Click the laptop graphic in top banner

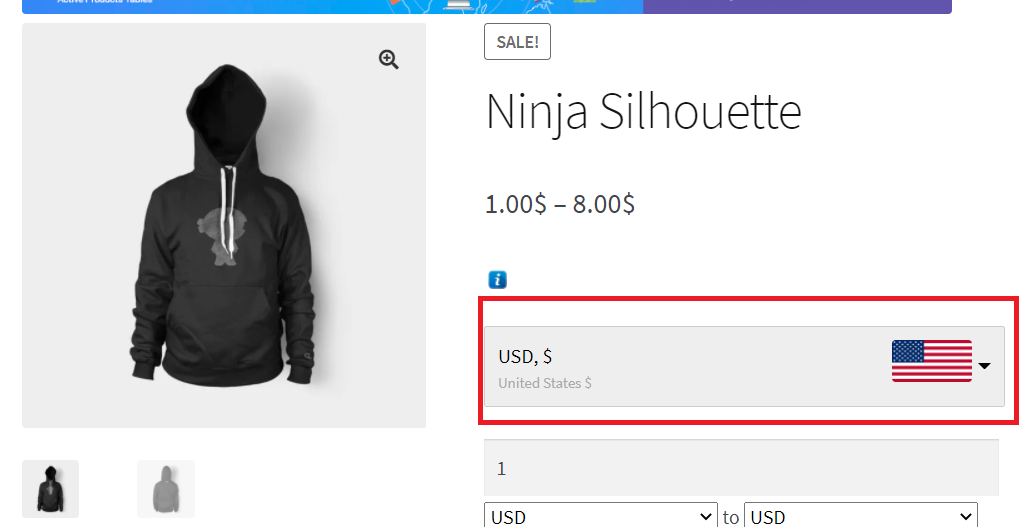[459, 5]
